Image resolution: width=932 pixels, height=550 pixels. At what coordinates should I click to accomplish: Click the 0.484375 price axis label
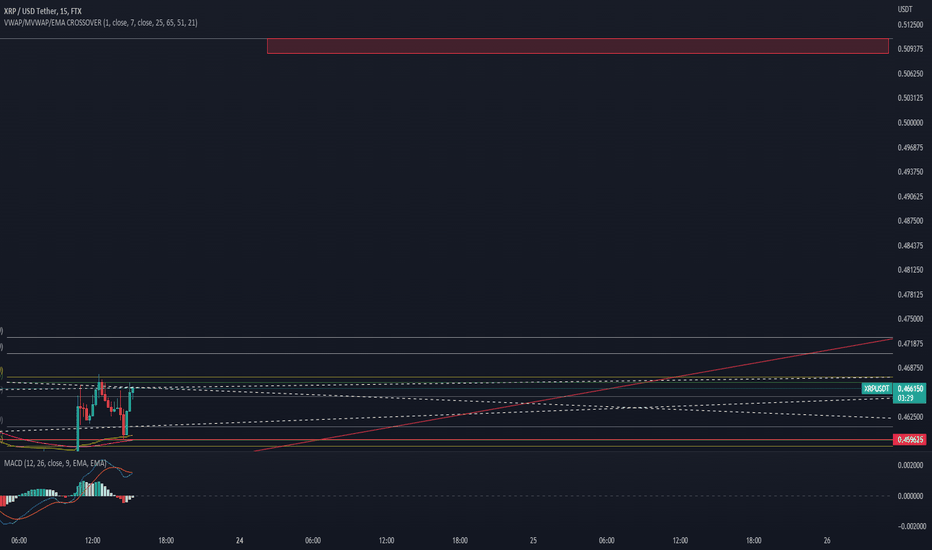coord(910,246)
